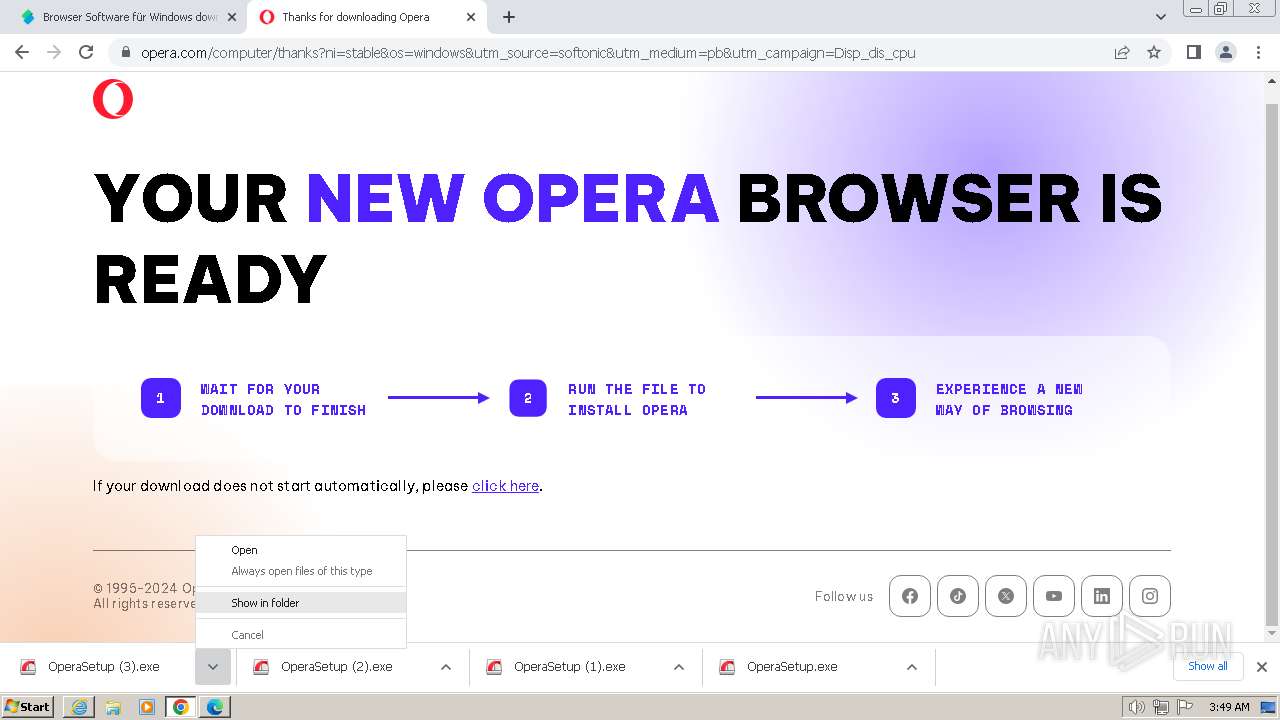Open Windows Media Player taskbar icon
This screenshot has width=1280, height=720.
pos(147,707)
